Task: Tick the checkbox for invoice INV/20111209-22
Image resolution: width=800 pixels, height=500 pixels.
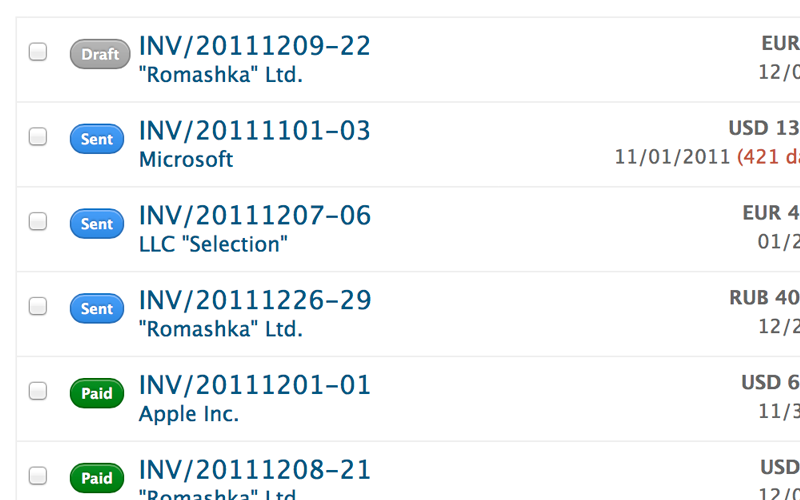Action: pyautogui.click(x=37, y=53)
